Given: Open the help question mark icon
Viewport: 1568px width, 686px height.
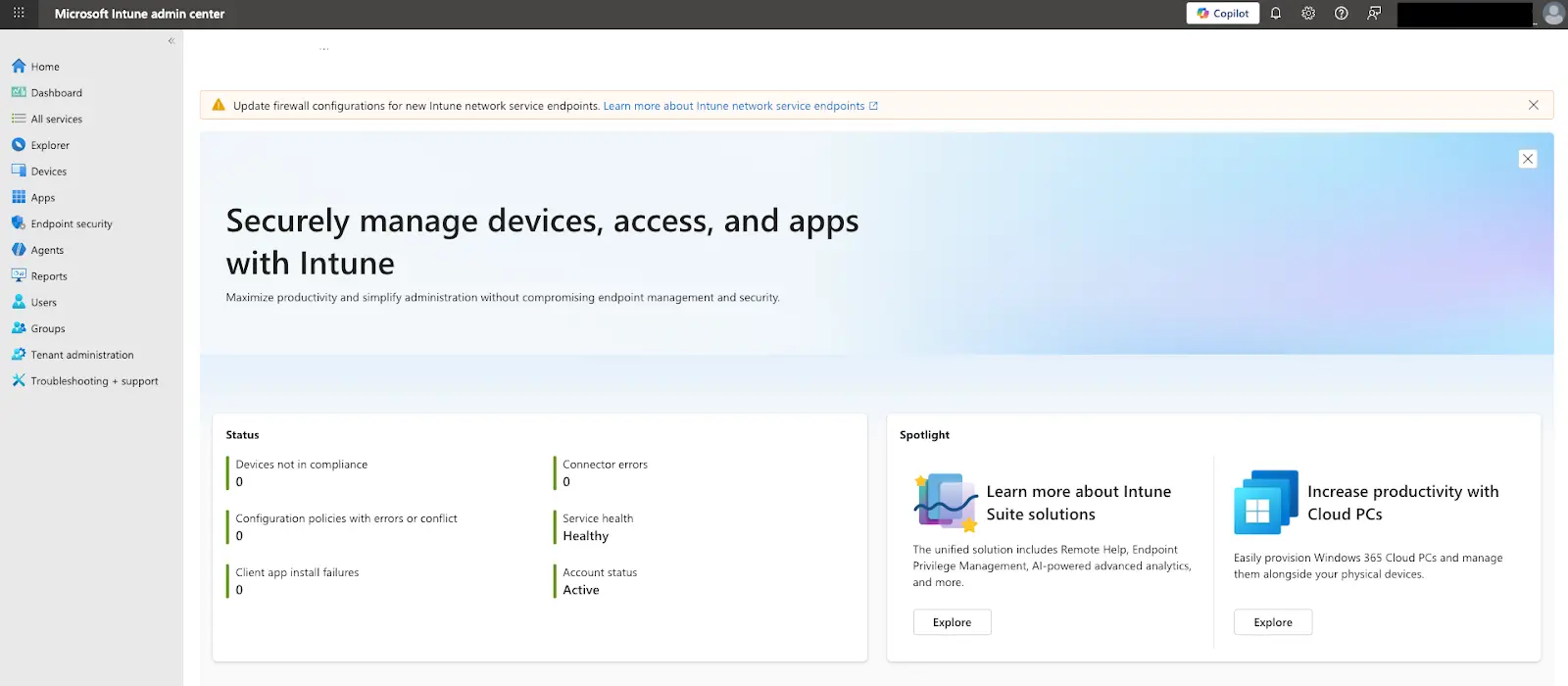Looking at the screenshot, I should (1342, 14).
